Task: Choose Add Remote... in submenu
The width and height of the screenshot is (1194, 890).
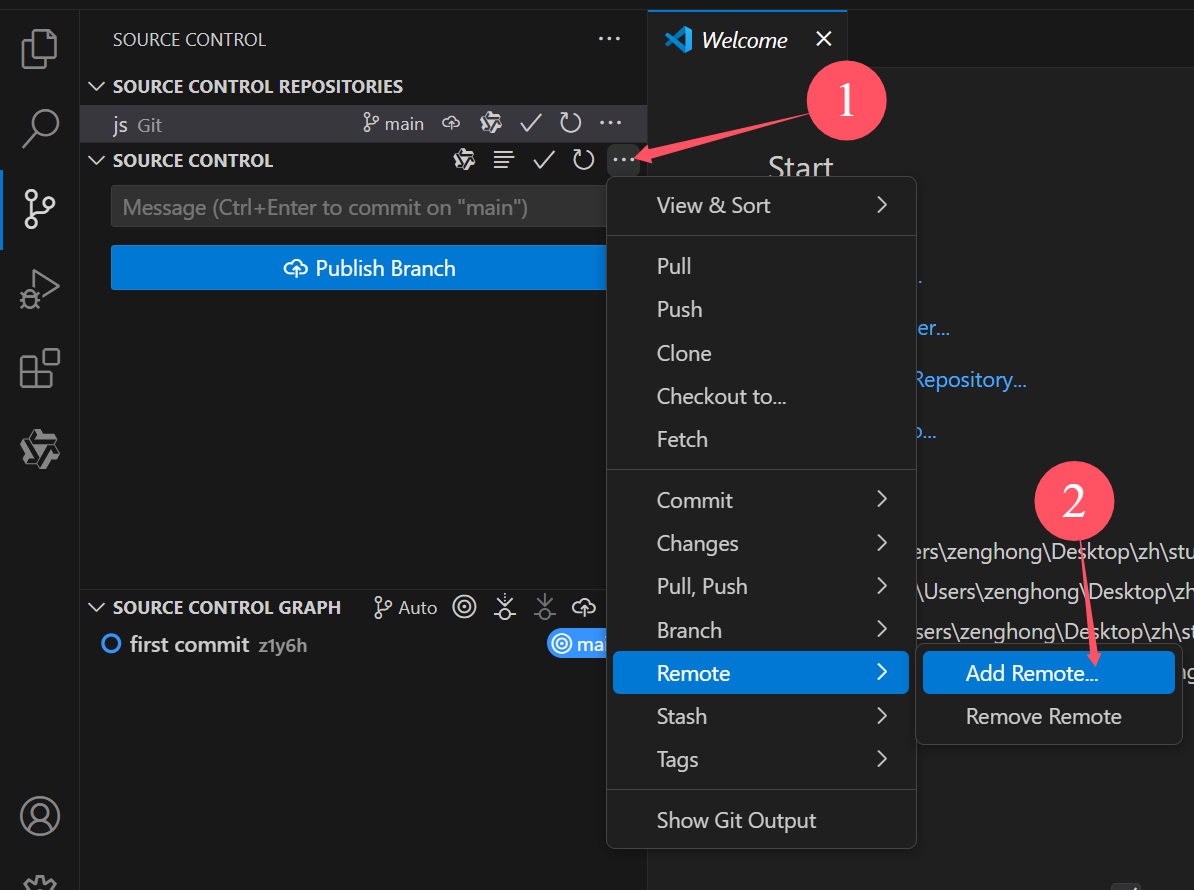Action: point(1049,672)
